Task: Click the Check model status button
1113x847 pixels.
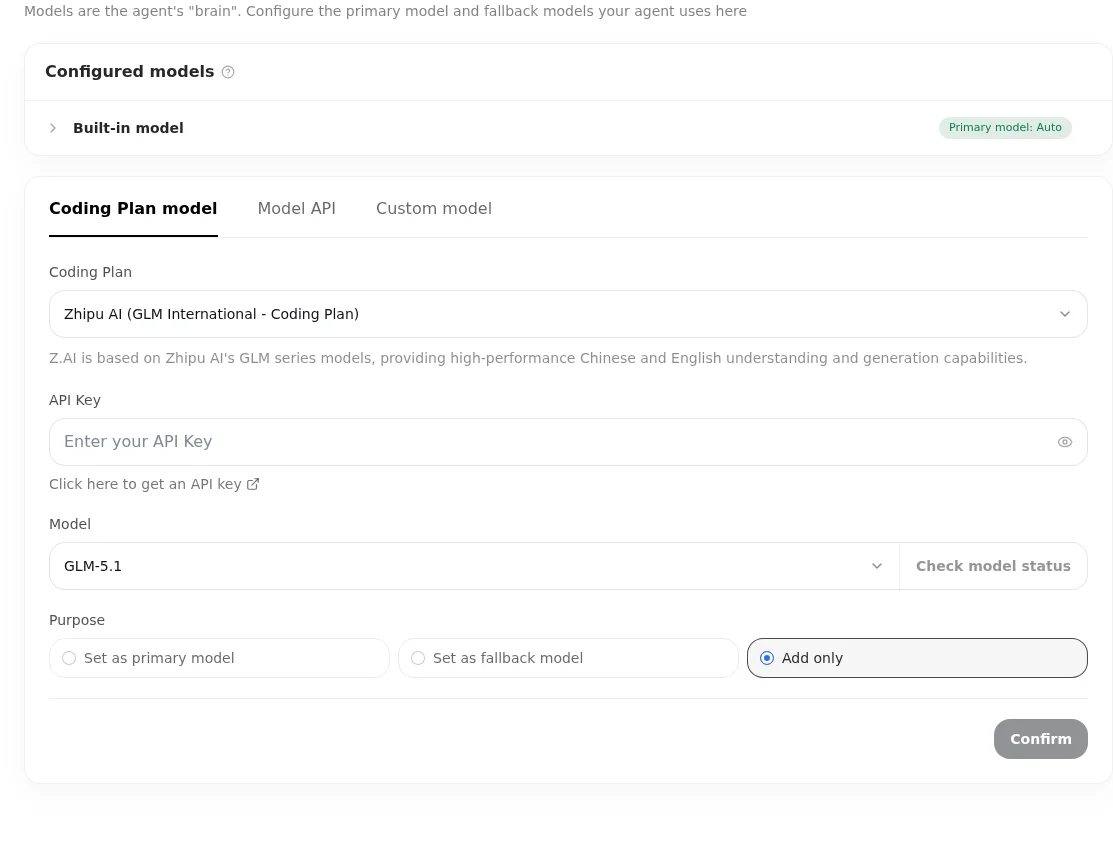Action: click(993, 566)
